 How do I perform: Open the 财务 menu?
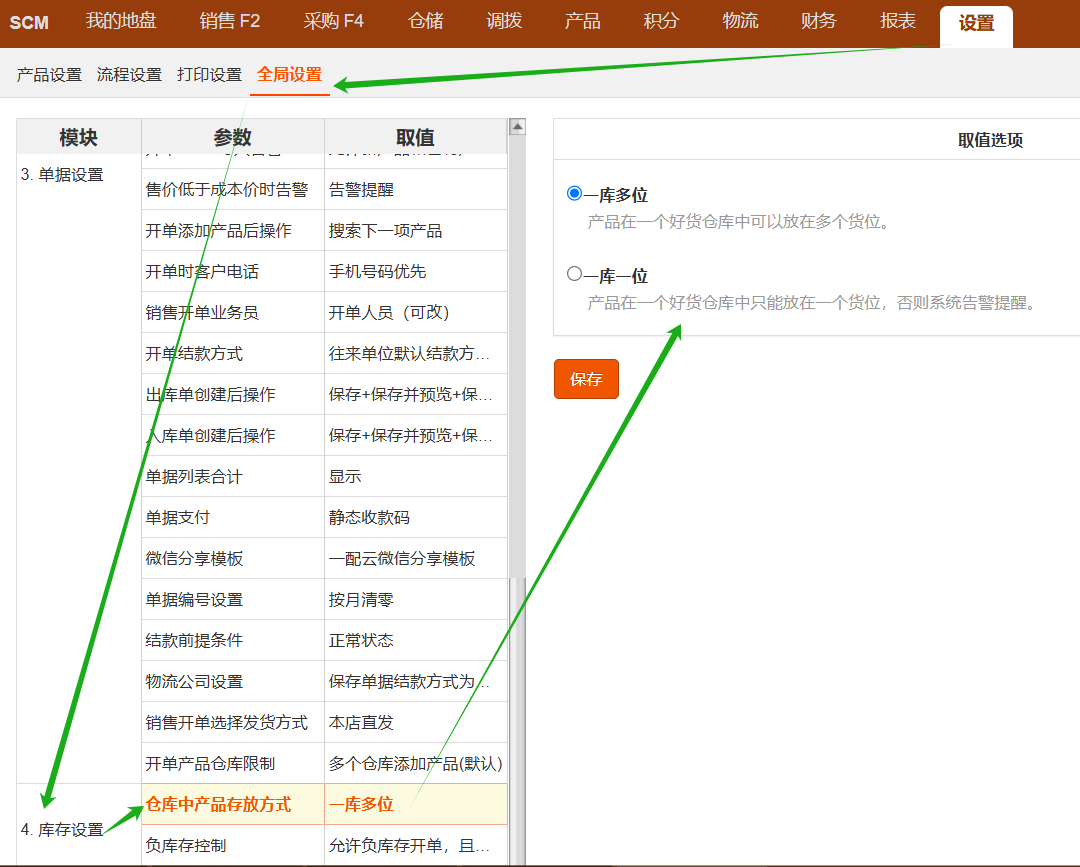click(818, 21)
